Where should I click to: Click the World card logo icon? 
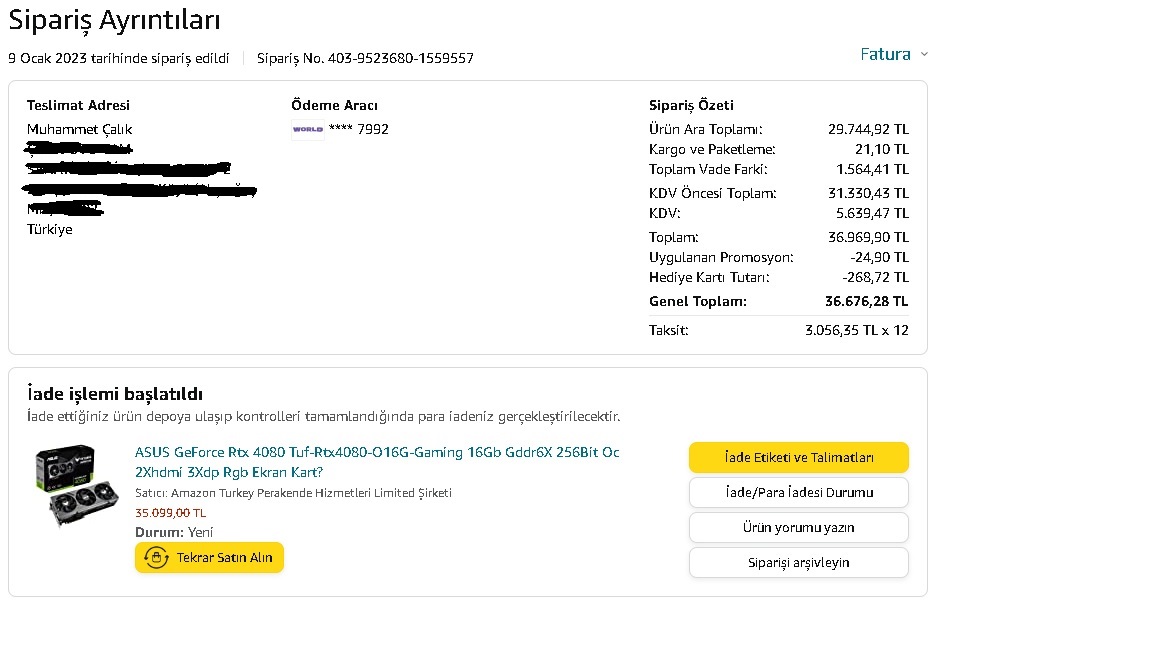pos(307,129)
